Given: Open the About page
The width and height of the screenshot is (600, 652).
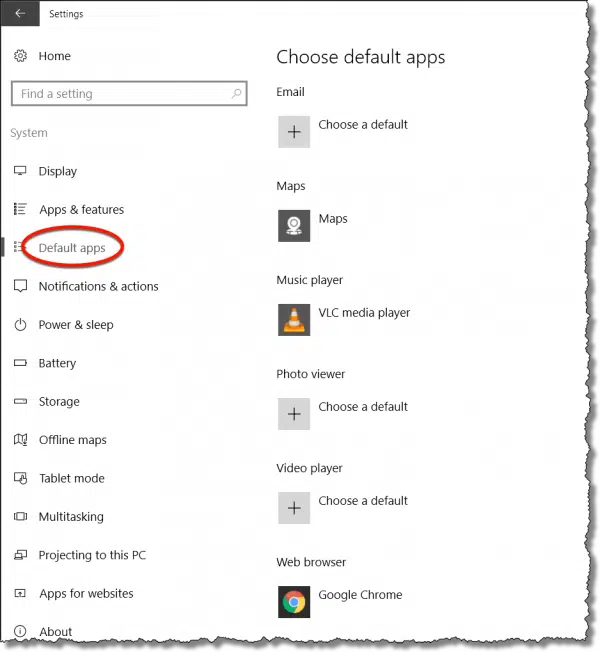Looking at the screenshot, I should pos(56,632).
